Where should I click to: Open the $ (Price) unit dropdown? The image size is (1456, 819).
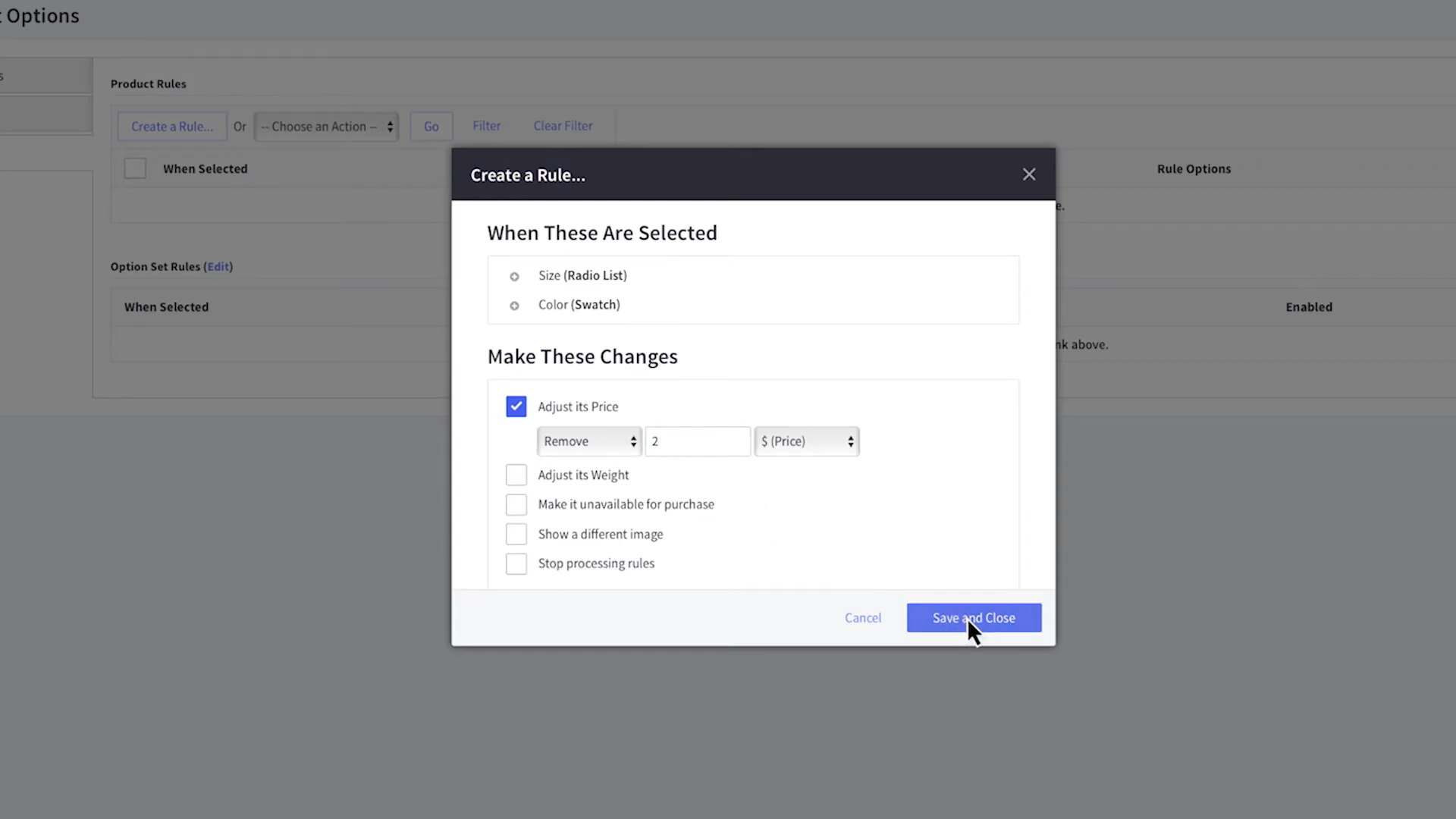[806, 441]
